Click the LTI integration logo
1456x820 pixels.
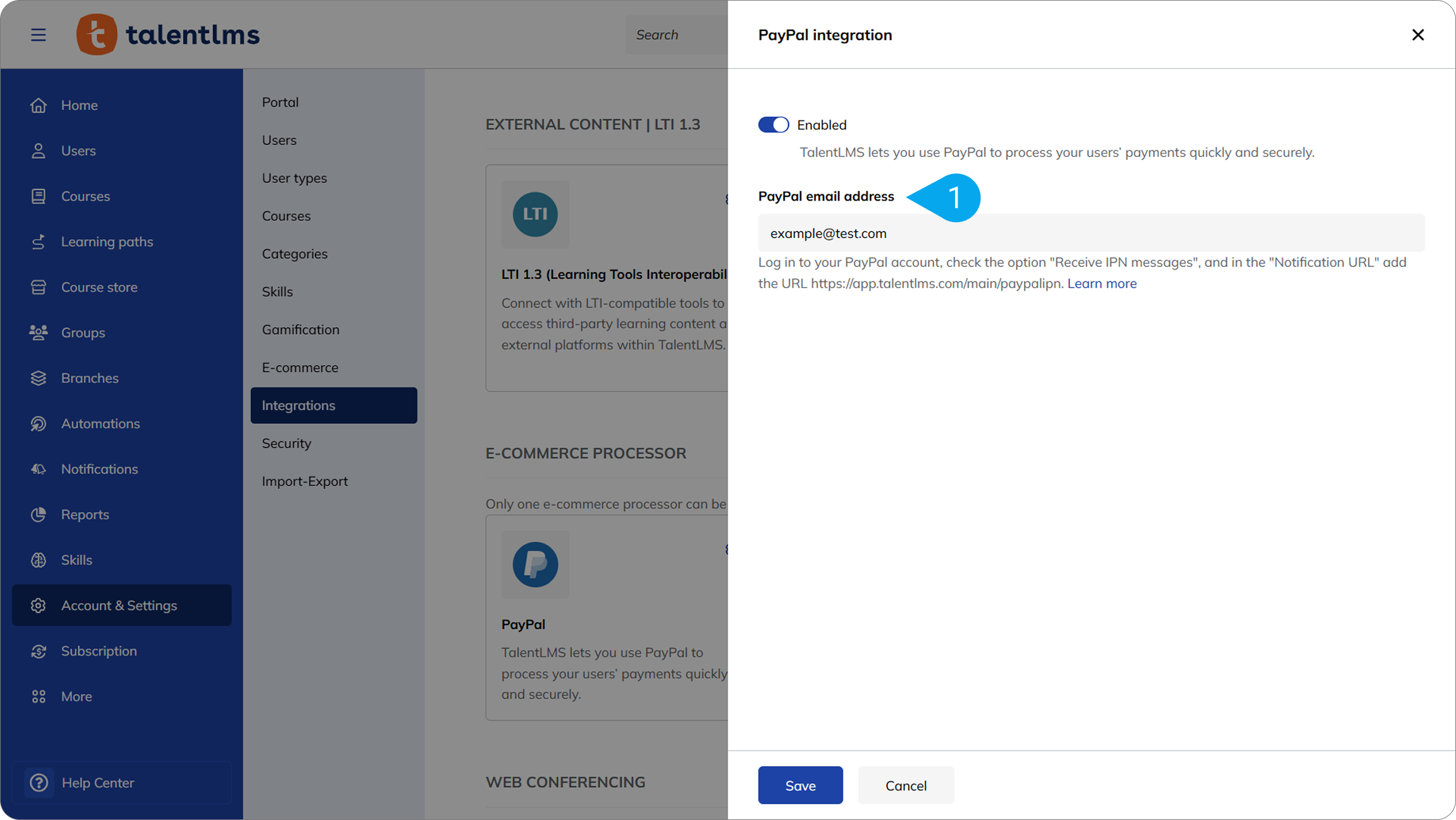tap(535, 214)
